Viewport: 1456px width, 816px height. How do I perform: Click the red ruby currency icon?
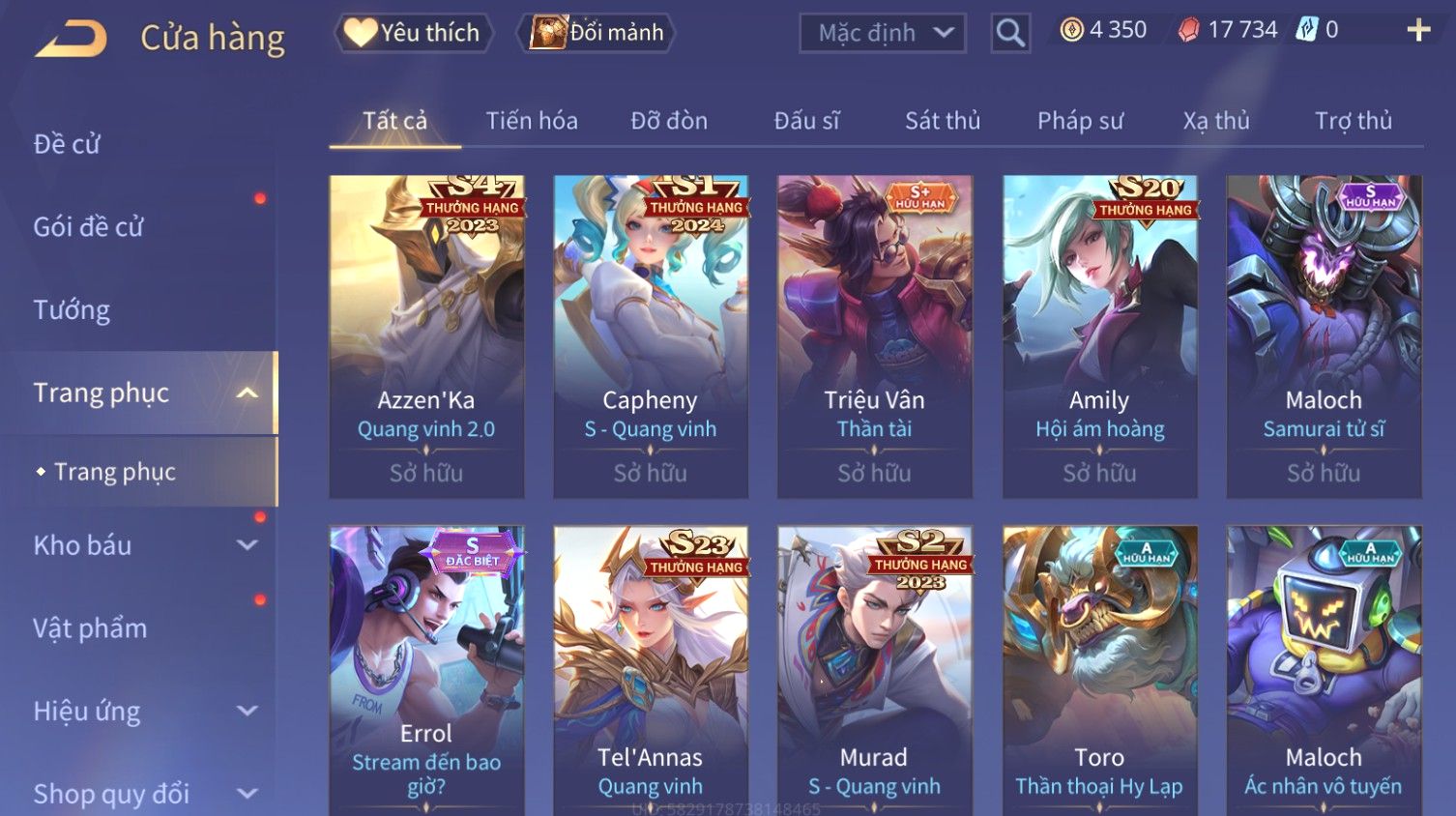pyautogui.click(x=1189, y=31)
